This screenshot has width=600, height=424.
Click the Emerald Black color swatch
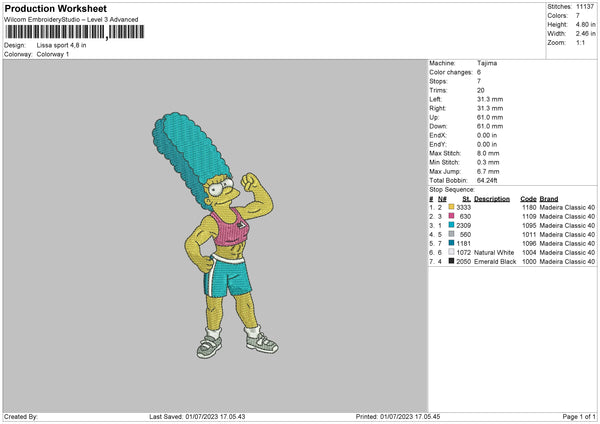[x=451, y=261]
